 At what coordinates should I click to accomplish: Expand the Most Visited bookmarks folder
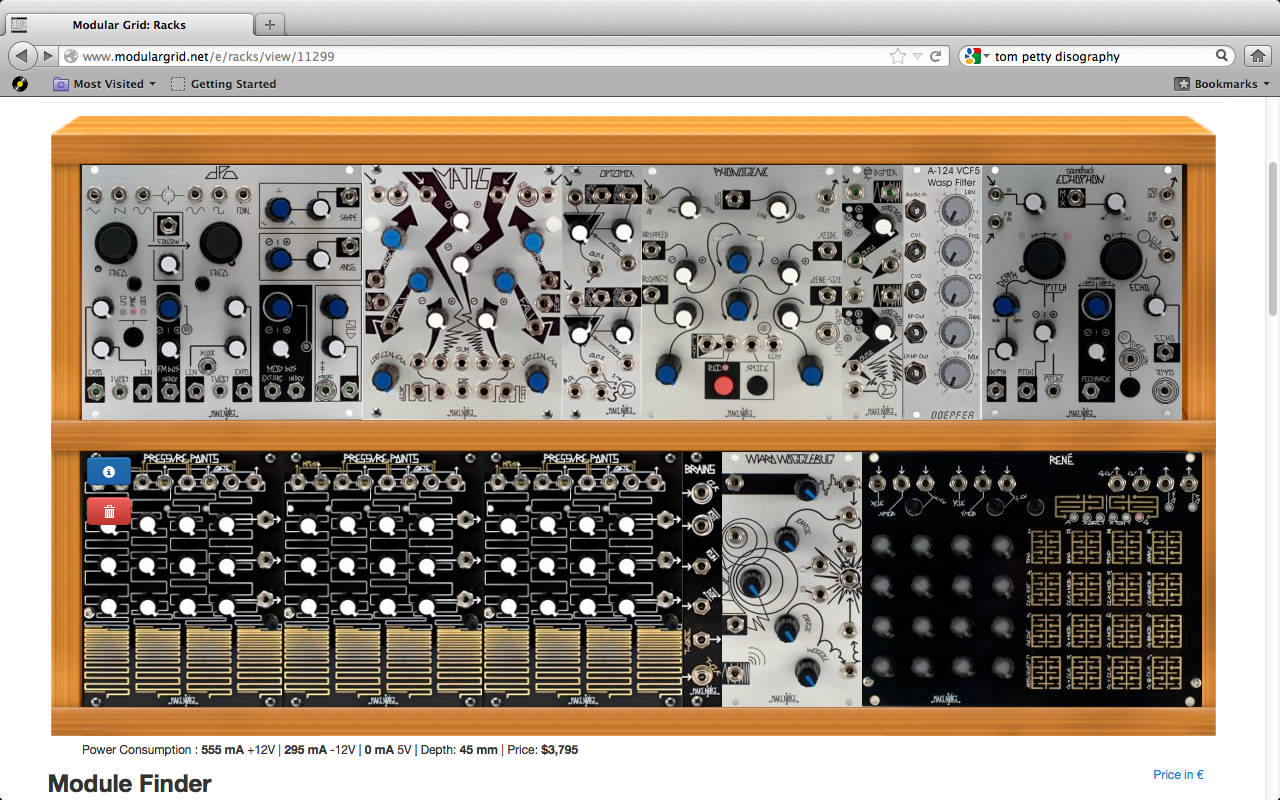click(x=105, y=84)
